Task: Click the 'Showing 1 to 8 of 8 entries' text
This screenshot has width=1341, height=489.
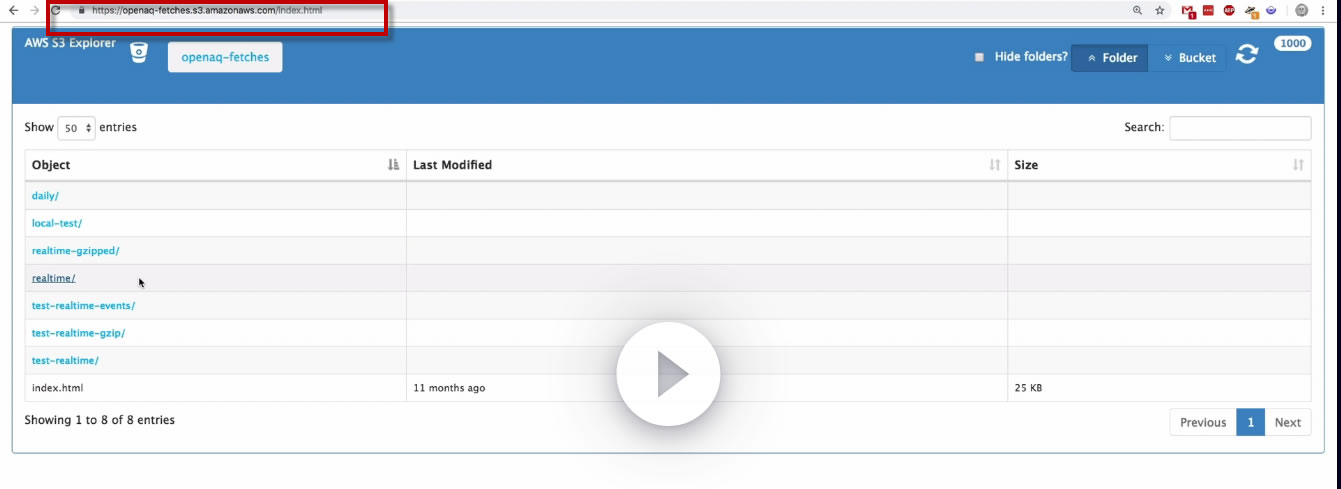Action: [100, 420]
